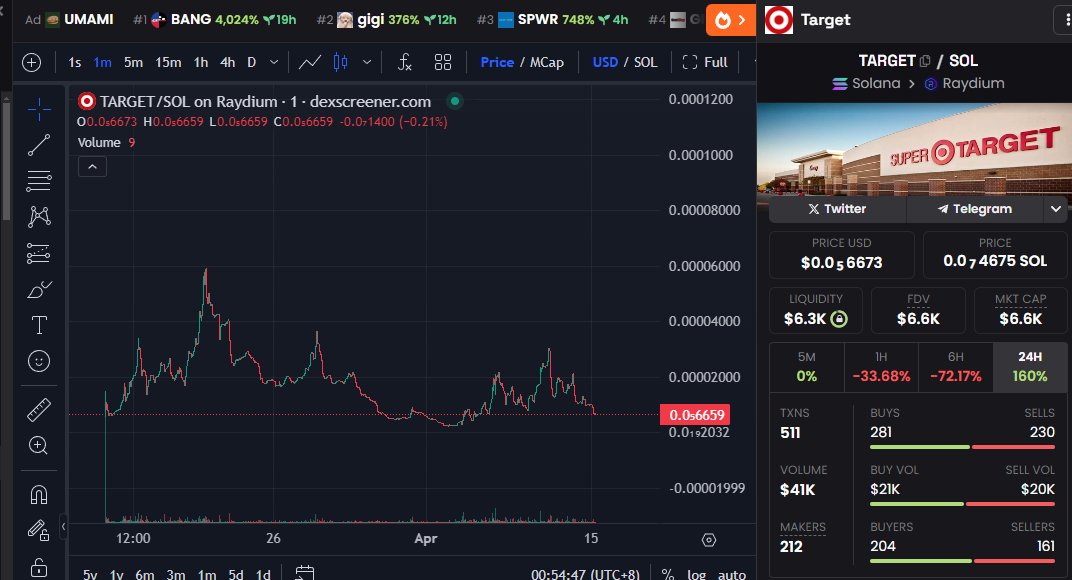The image size is (1072, 580).
Task: Set chart range to 6m
Action: click(x=144, y=575)
